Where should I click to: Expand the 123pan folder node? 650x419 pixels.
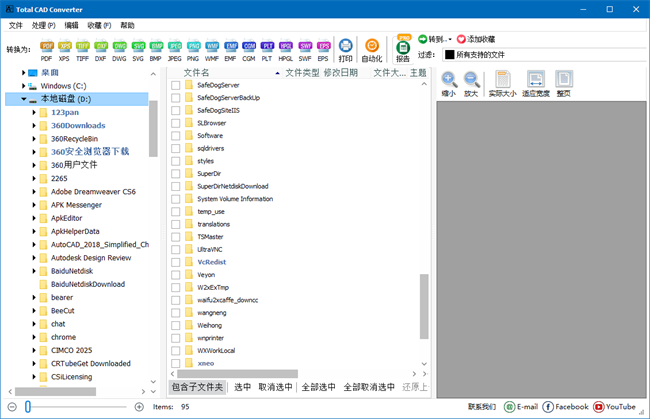(34, 112)
